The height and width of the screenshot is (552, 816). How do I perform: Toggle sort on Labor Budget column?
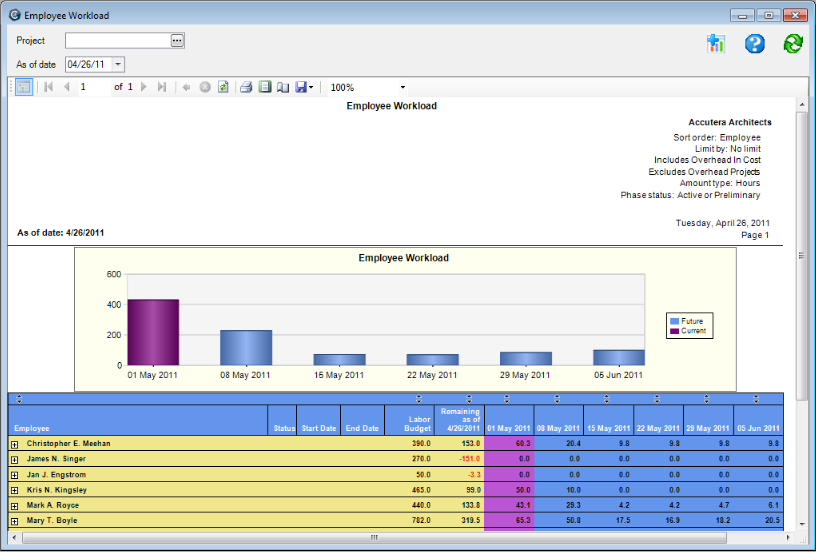[419, 399]
